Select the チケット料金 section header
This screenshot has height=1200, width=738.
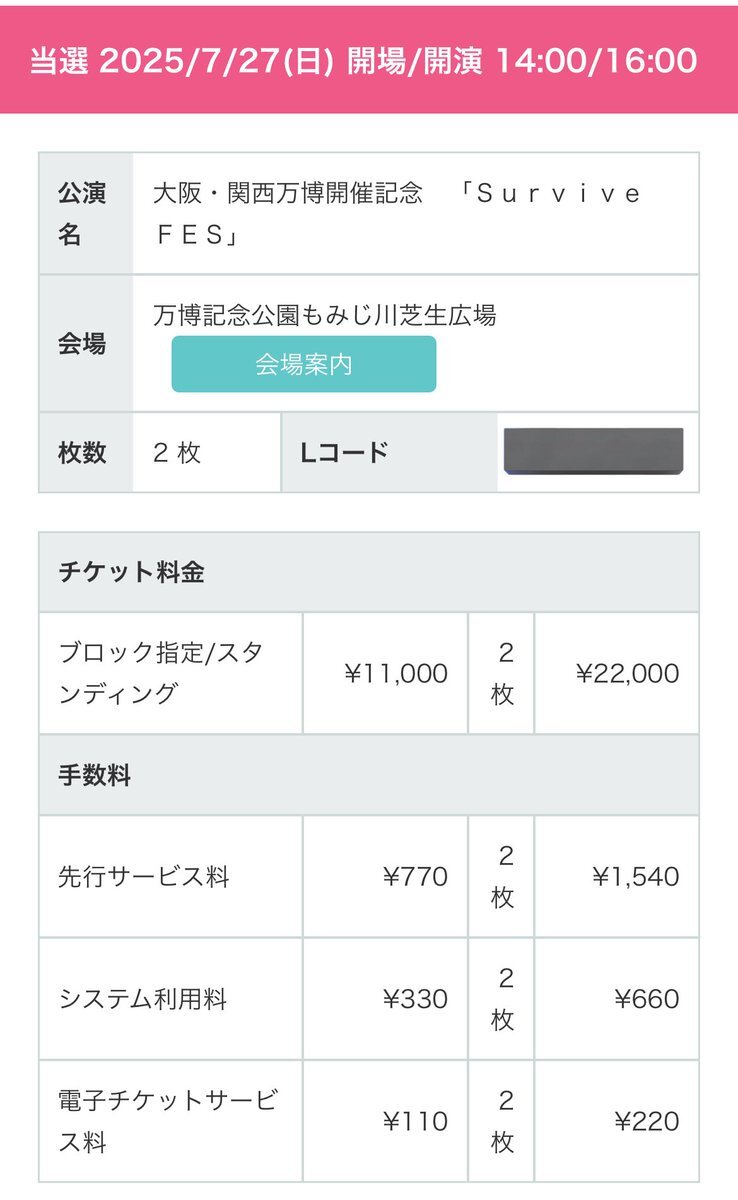tap(369, 573)
